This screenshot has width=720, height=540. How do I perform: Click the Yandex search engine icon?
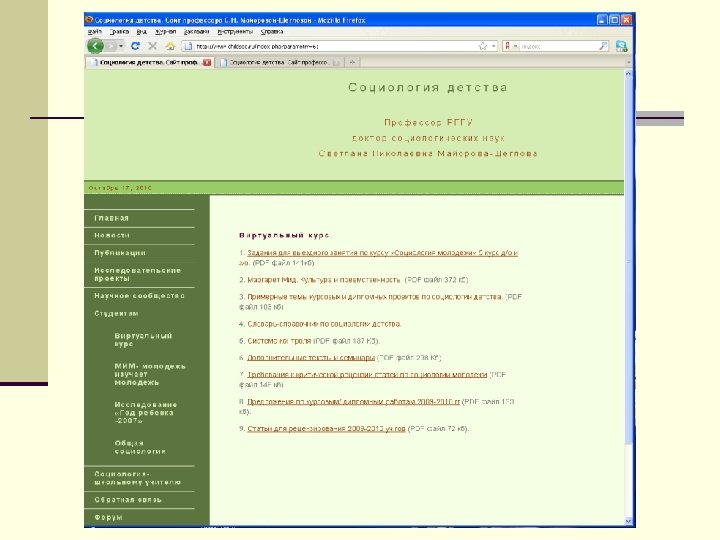pyautogui.click(x=507, y=46)
